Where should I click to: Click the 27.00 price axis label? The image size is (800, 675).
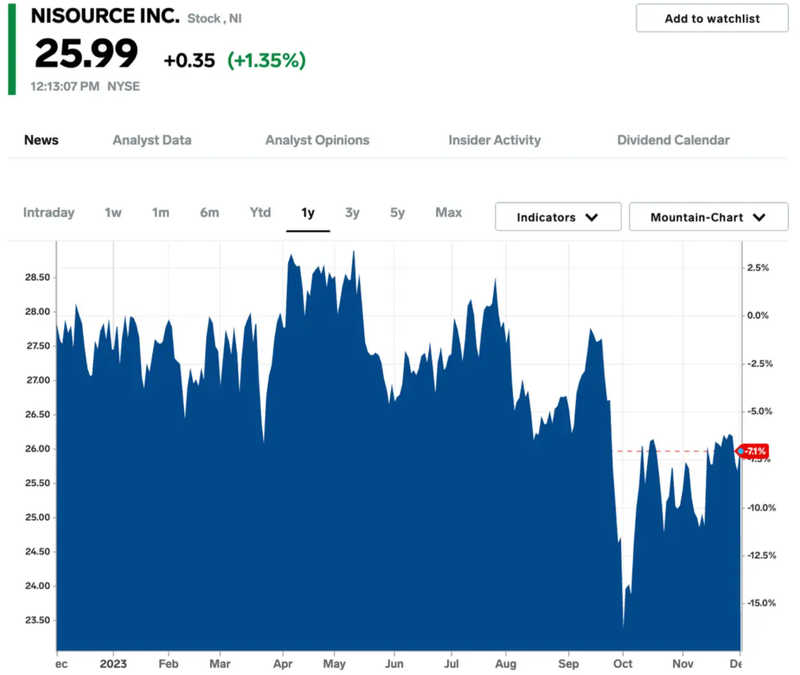(x=38, y=380)
